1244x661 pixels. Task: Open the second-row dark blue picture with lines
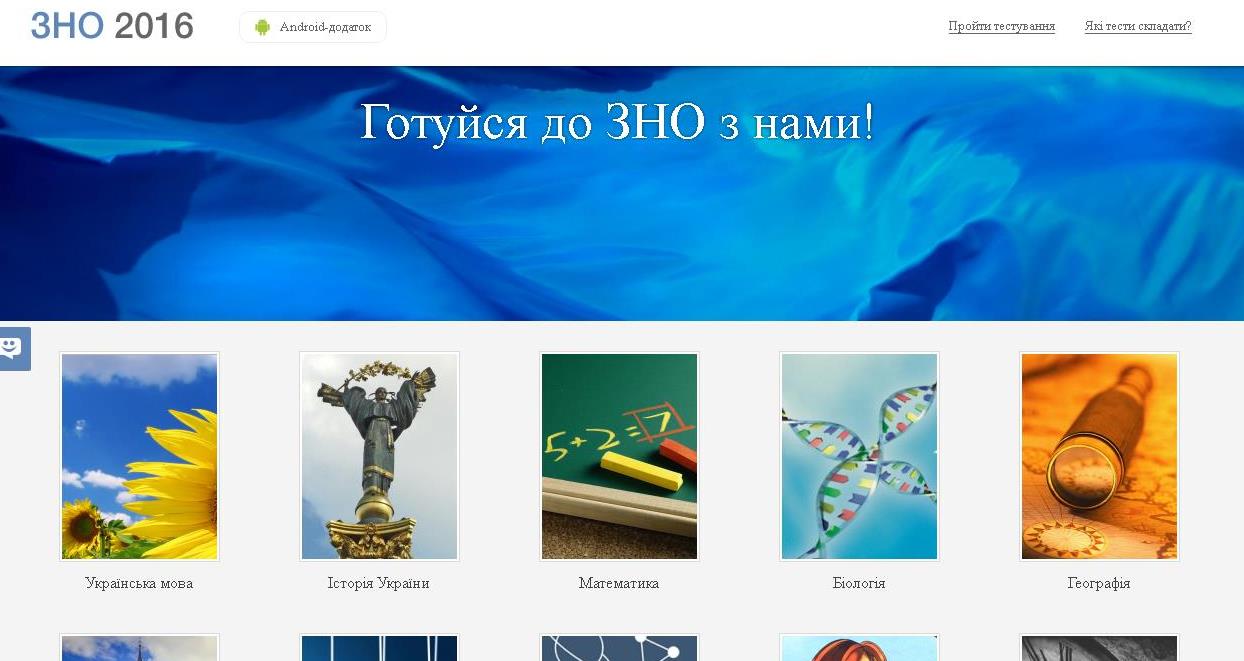click(379, 647)
